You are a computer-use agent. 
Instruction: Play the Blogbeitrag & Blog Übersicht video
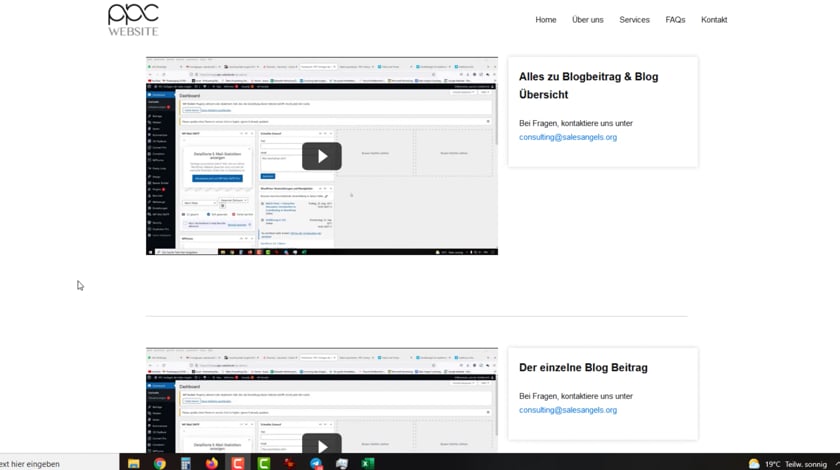[x=321, y=156]
